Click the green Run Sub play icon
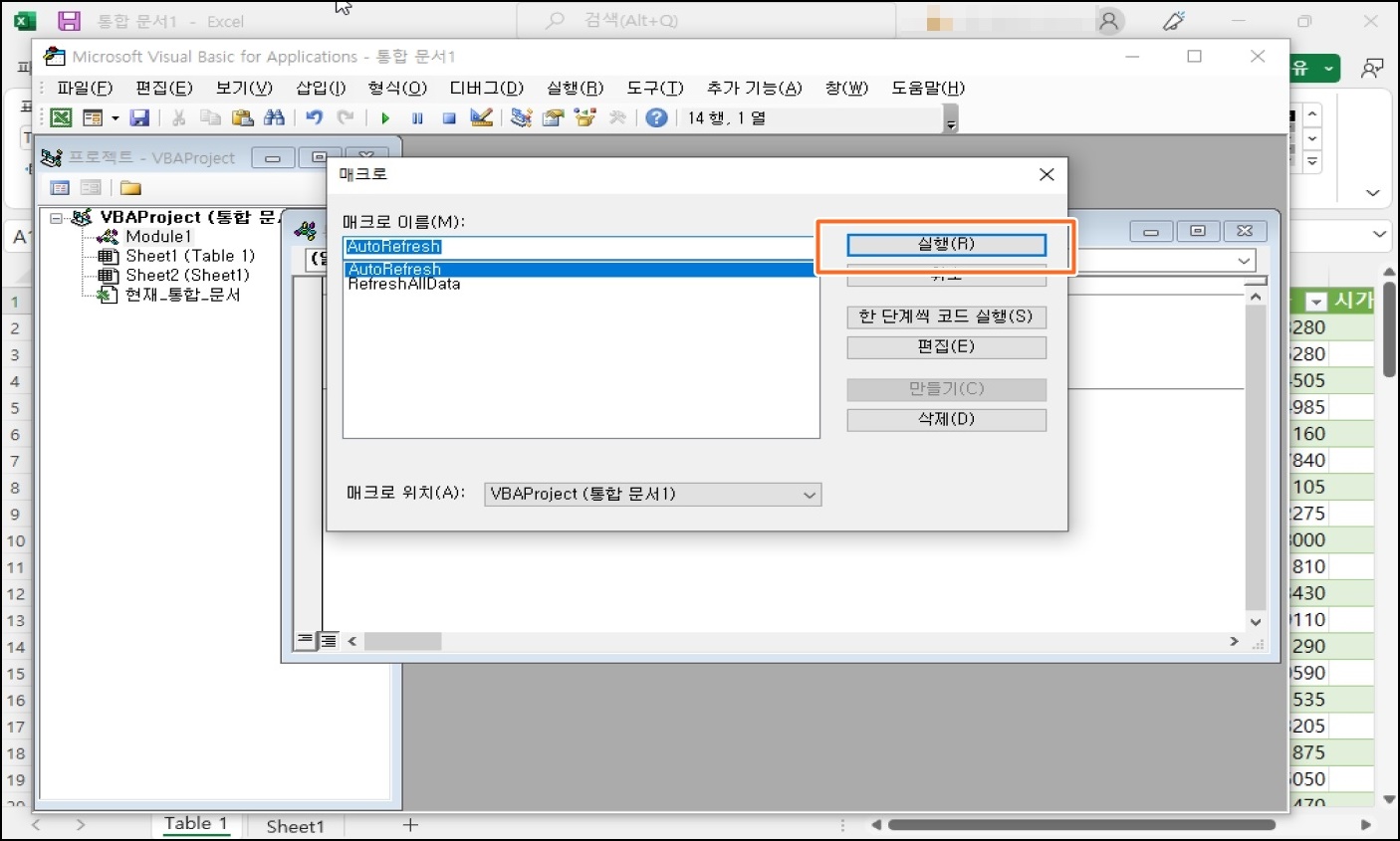The width and height of the screenshot is (1400, 841). 385,118
